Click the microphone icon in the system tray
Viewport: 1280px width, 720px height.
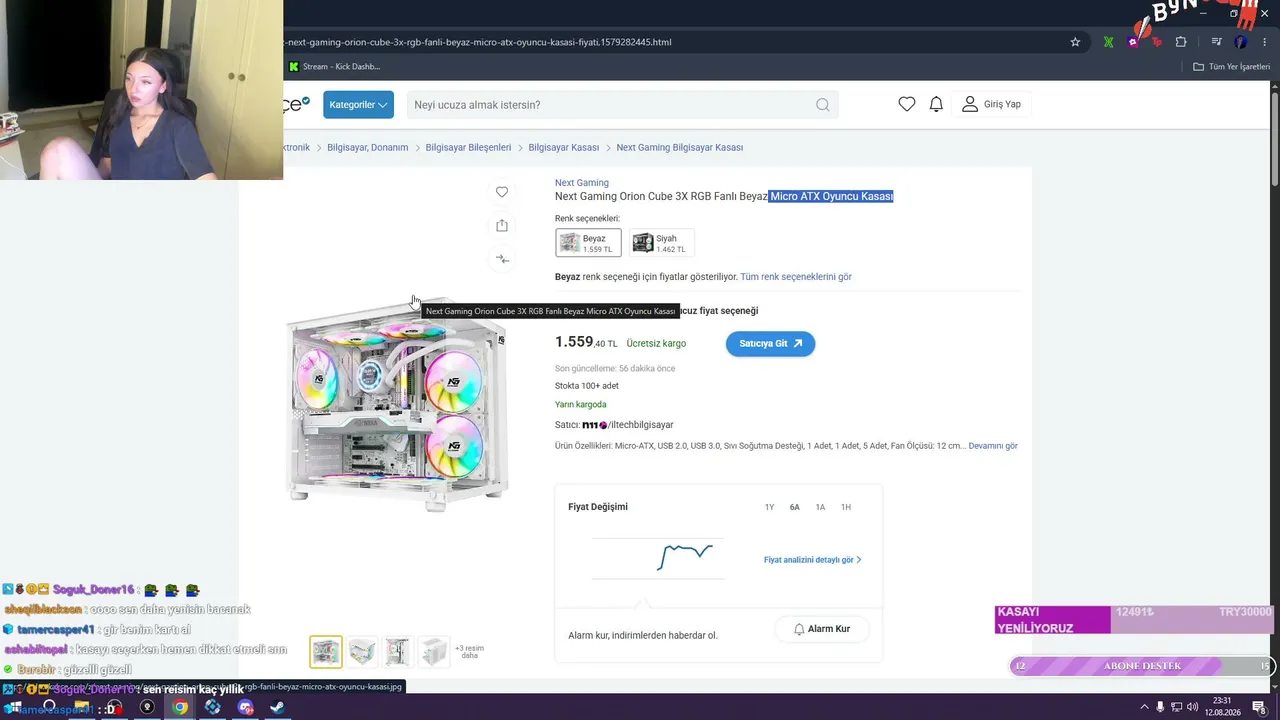pyautogui.click(x=1160, y=707)
